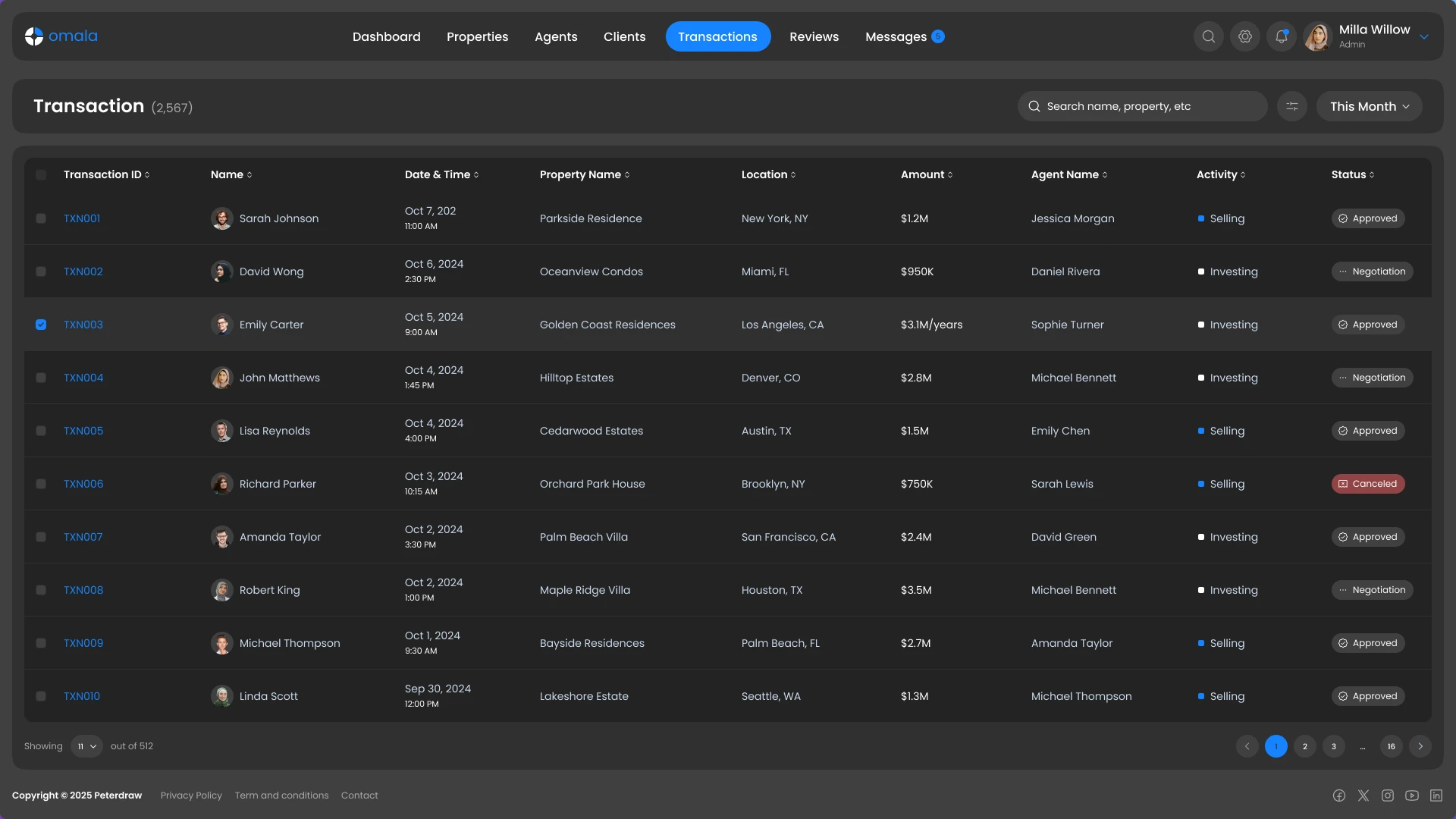Open the Privacy Policy link
This screenshot has height=819, width=1456.
click(x=190, y=795)
